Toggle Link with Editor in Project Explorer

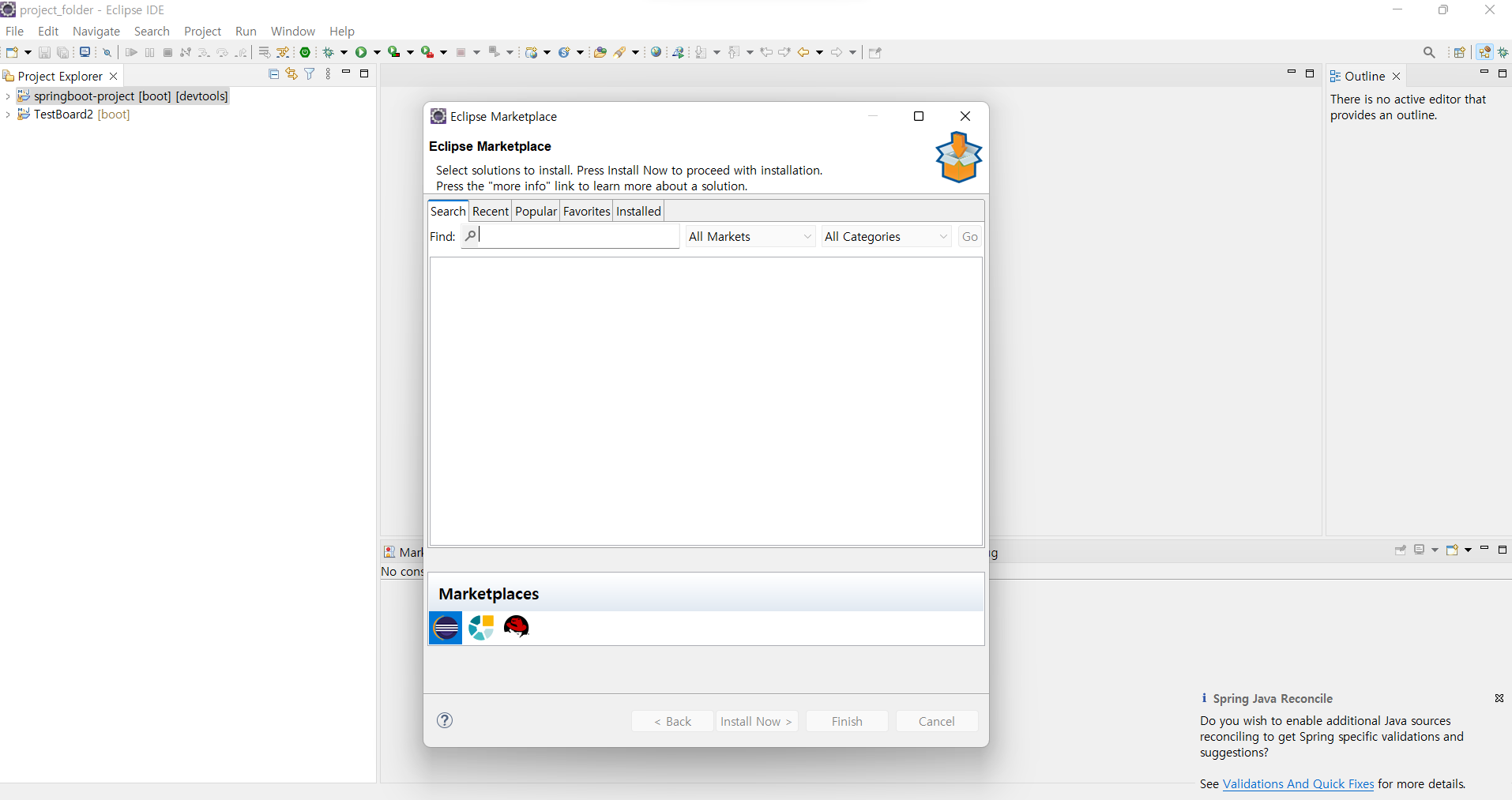pos(291,73)
